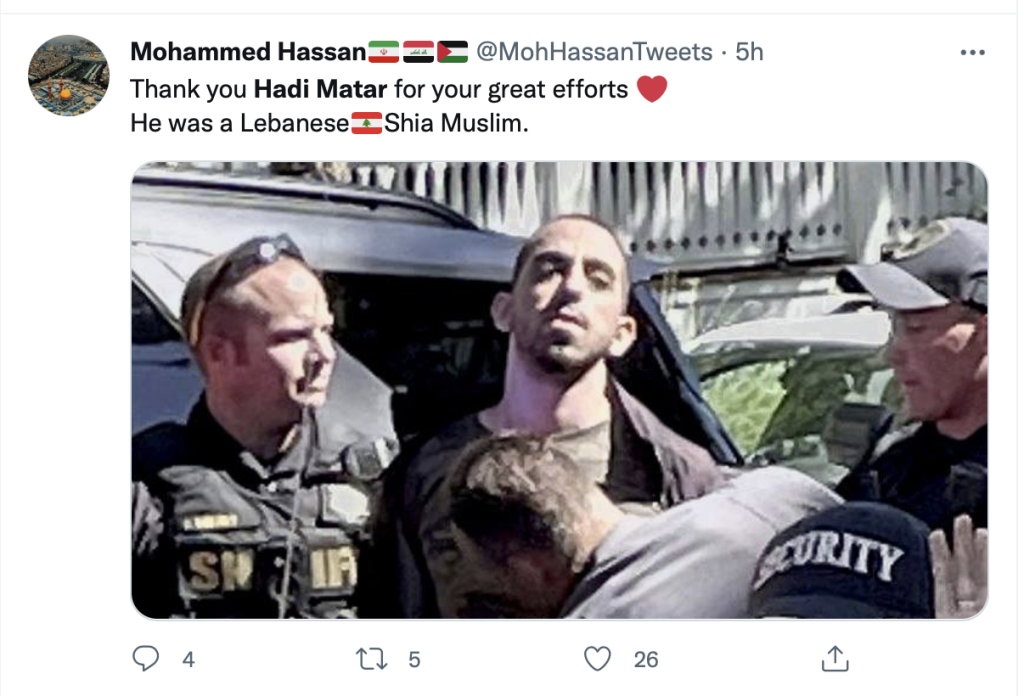Click the 'Shia Muslim' text line

click(456, 123)
